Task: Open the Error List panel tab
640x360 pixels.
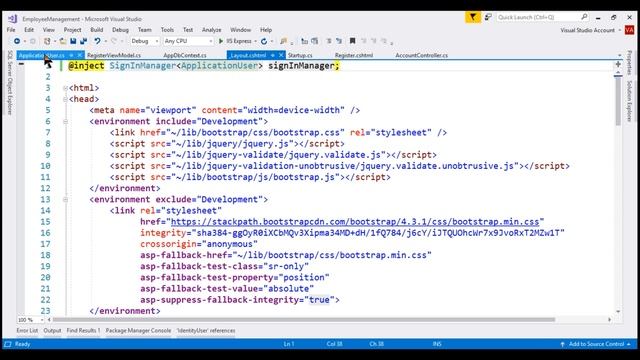Action: tap(27, 331)
